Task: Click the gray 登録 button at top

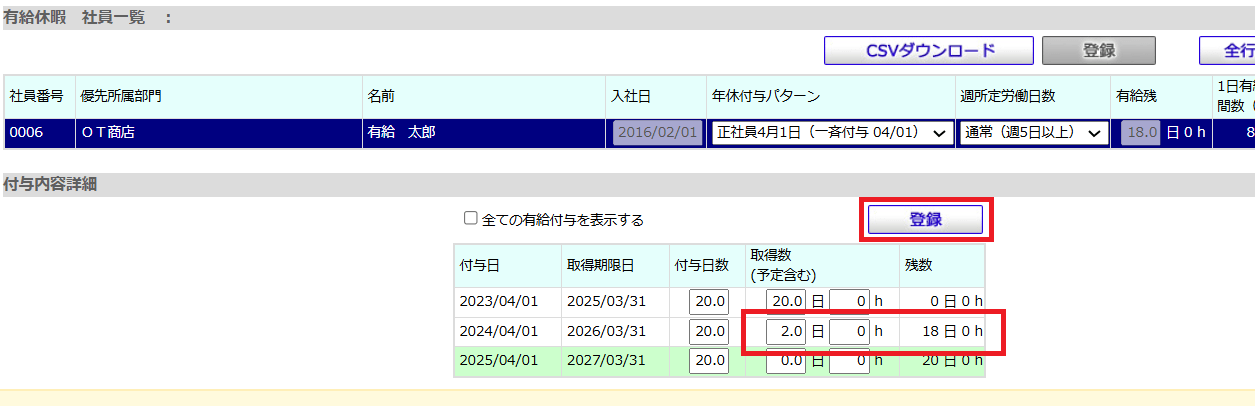Action: click(1099, 51)
